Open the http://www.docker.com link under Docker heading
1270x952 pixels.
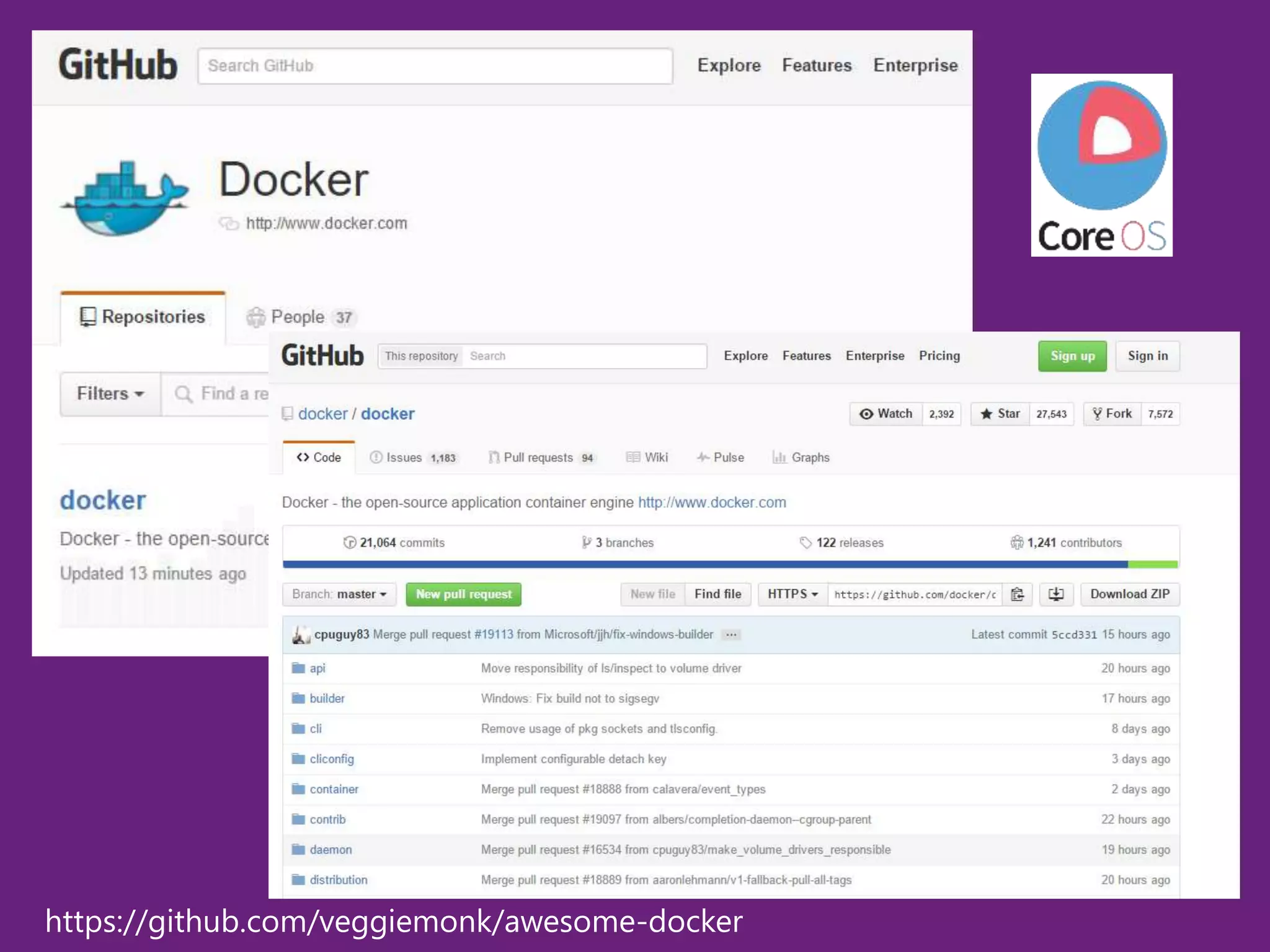coord(326,224)
